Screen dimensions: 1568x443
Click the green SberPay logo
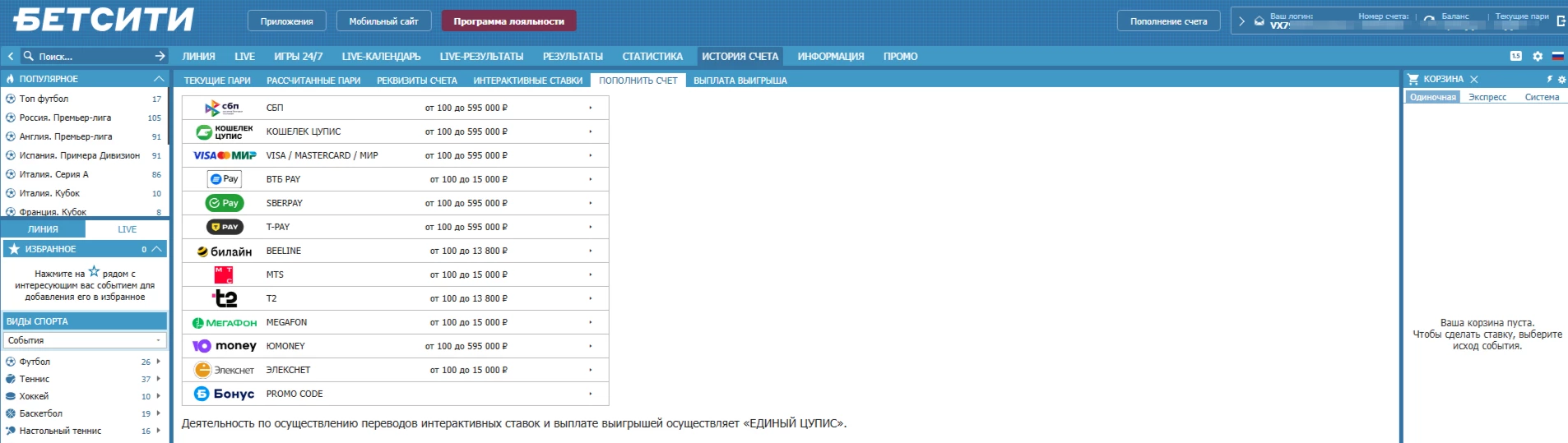point(224,203)
